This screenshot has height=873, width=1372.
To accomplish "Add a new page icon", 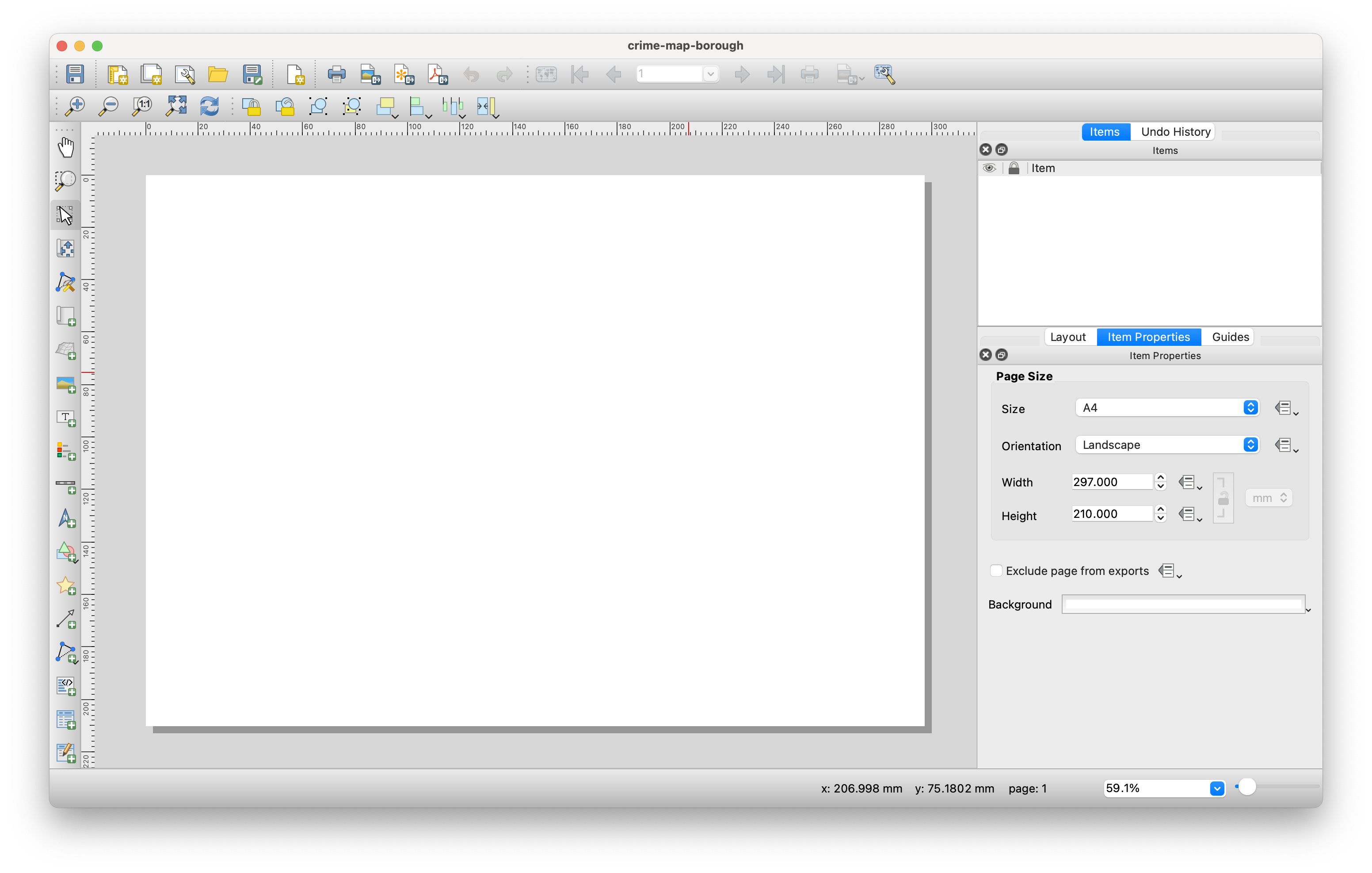I will [295, 74].
